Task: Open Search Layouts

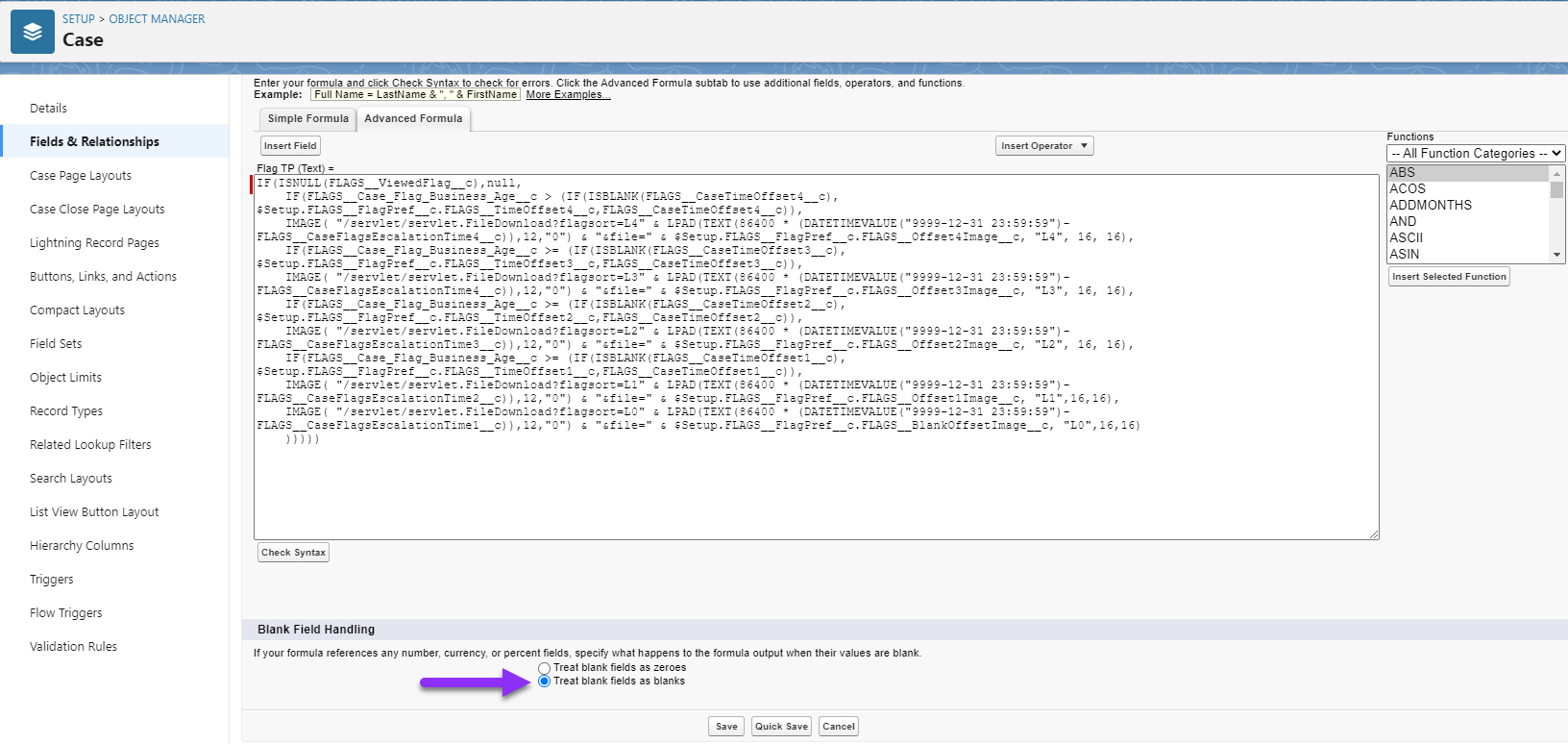Action: point(71,479)
